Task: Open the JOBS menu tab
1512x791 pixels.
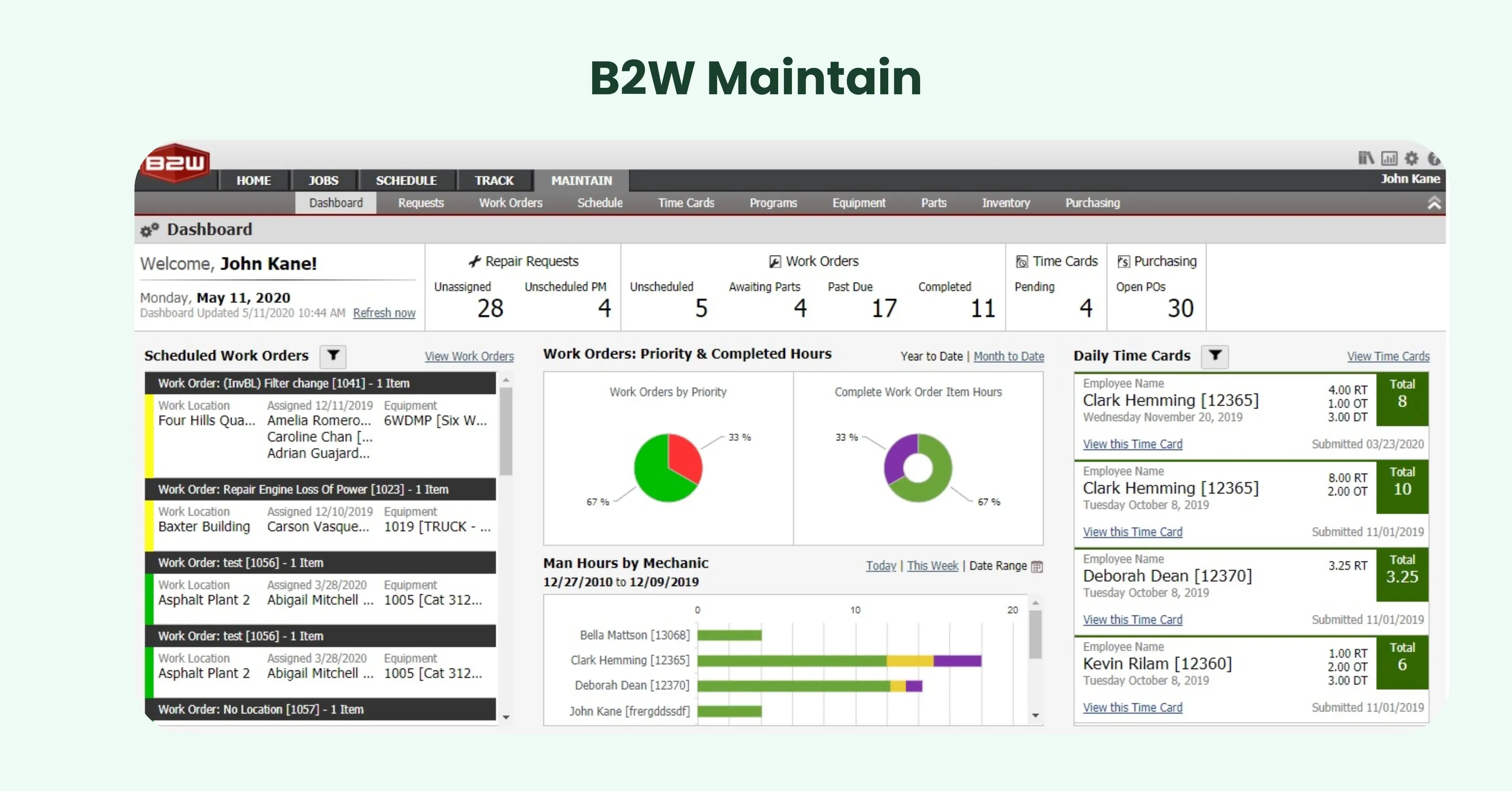Action: pyautogui.click(x=323, y=180)
